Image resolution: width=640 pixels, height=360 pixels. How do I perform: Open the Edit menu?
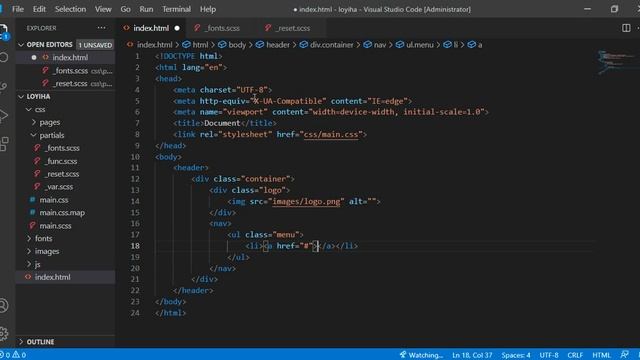pos(39,9)
